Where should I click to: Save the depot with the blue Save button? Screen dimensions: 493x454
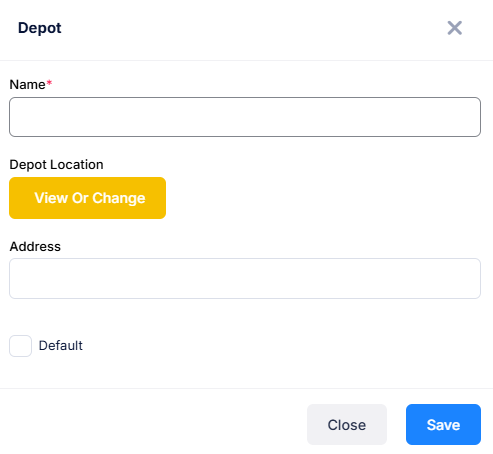pos(443,425)
